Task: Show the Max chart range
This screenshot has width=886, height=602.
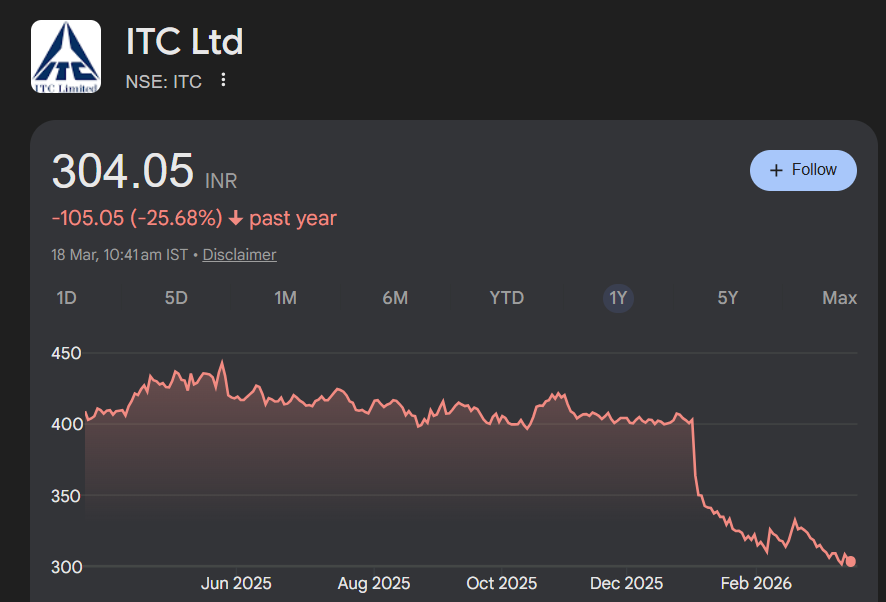Action: tap(839, 298)
